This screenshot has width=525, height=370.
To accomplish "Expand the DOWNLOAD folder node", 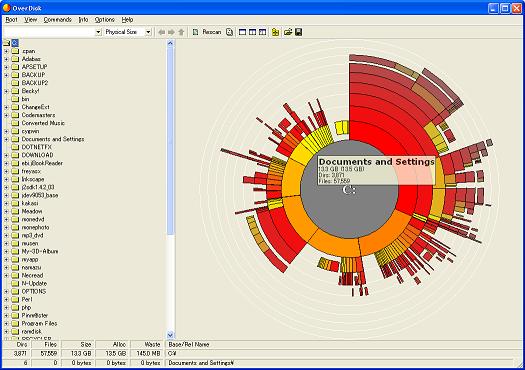I will (6, 155).
